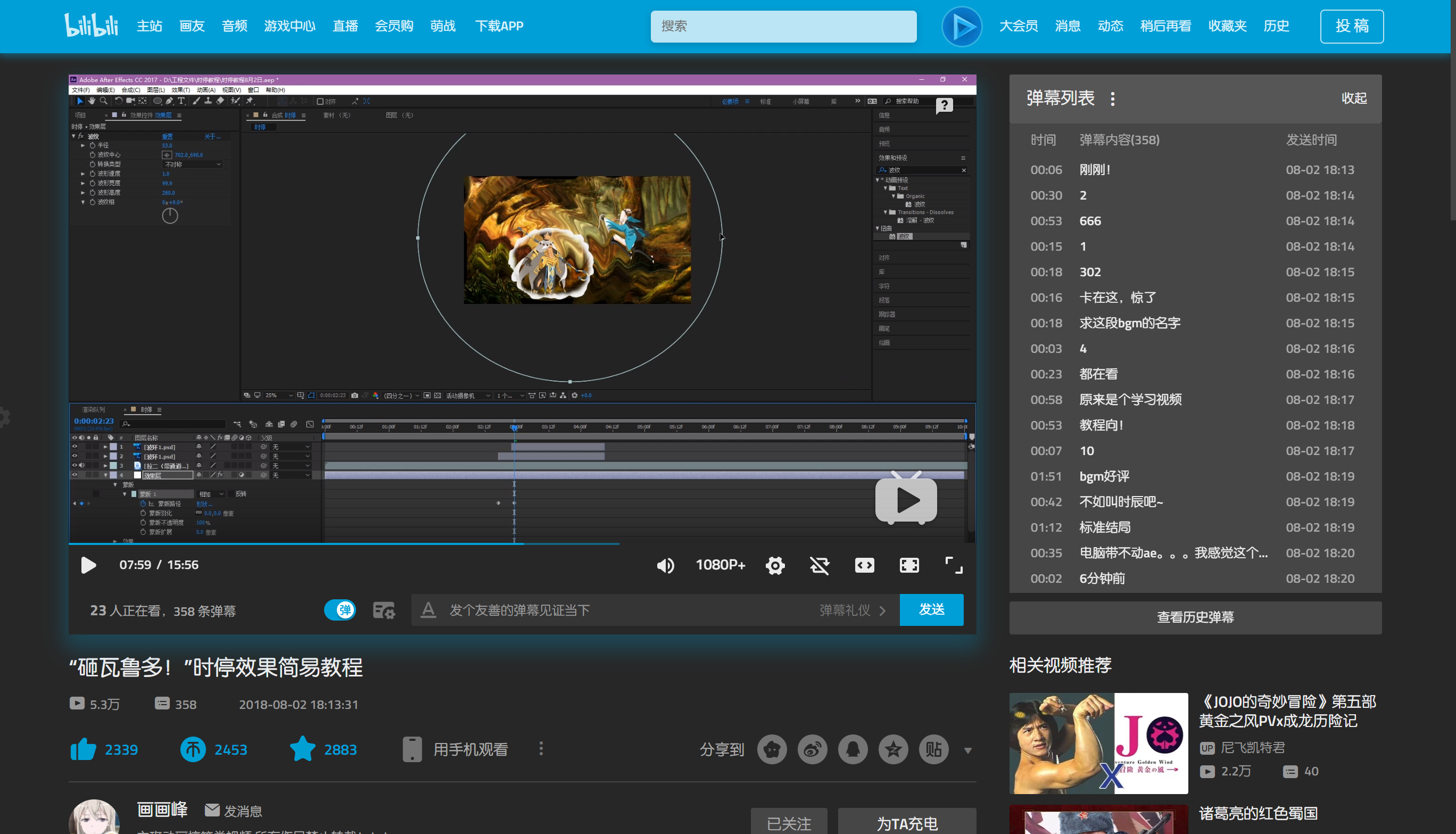Enter fullscreen mode with the corner icon
Screen dimensions: 1456x834
(x=953, y=565)
